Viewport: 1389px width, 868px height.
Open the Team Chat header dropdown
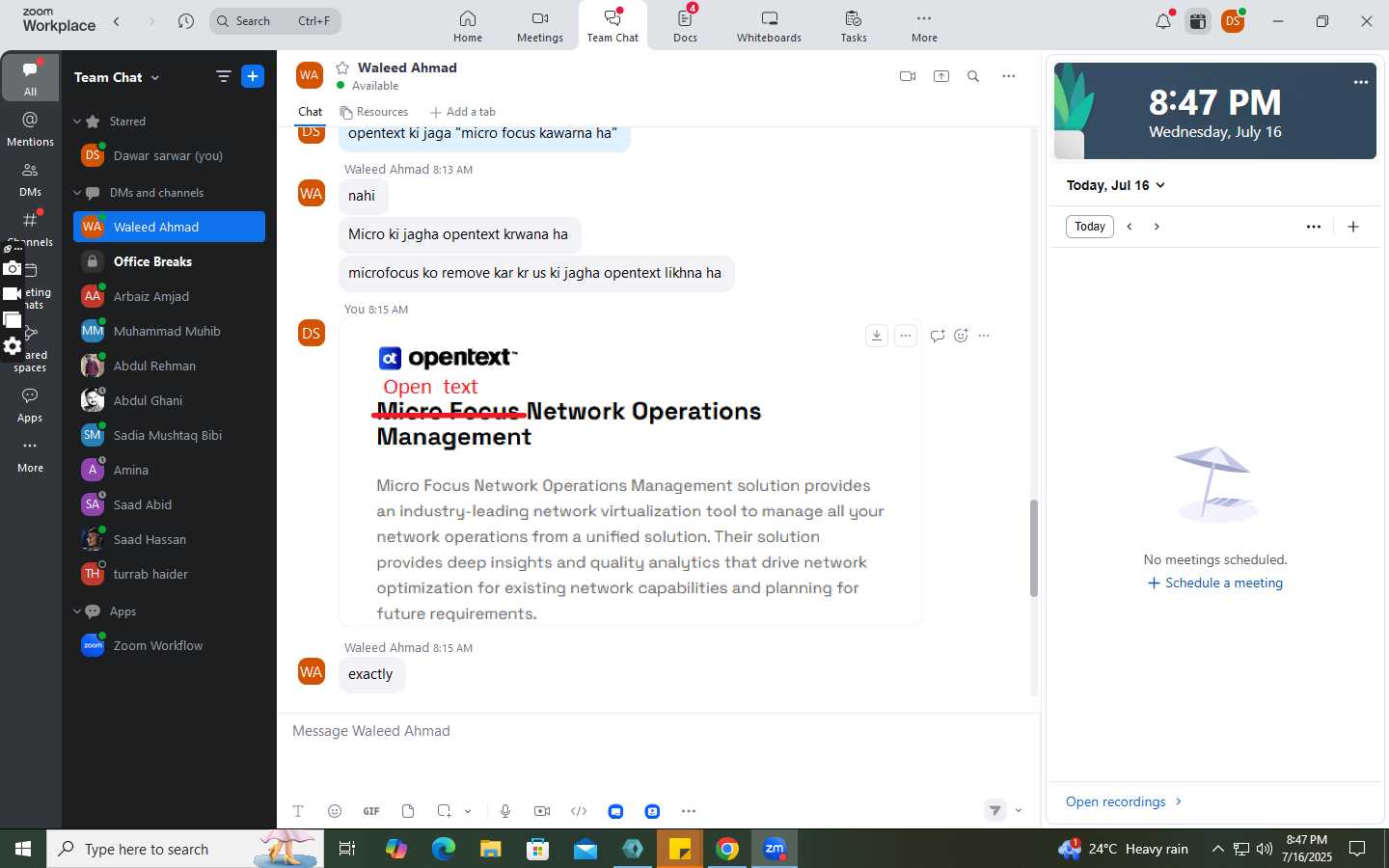tap(117, 77)
